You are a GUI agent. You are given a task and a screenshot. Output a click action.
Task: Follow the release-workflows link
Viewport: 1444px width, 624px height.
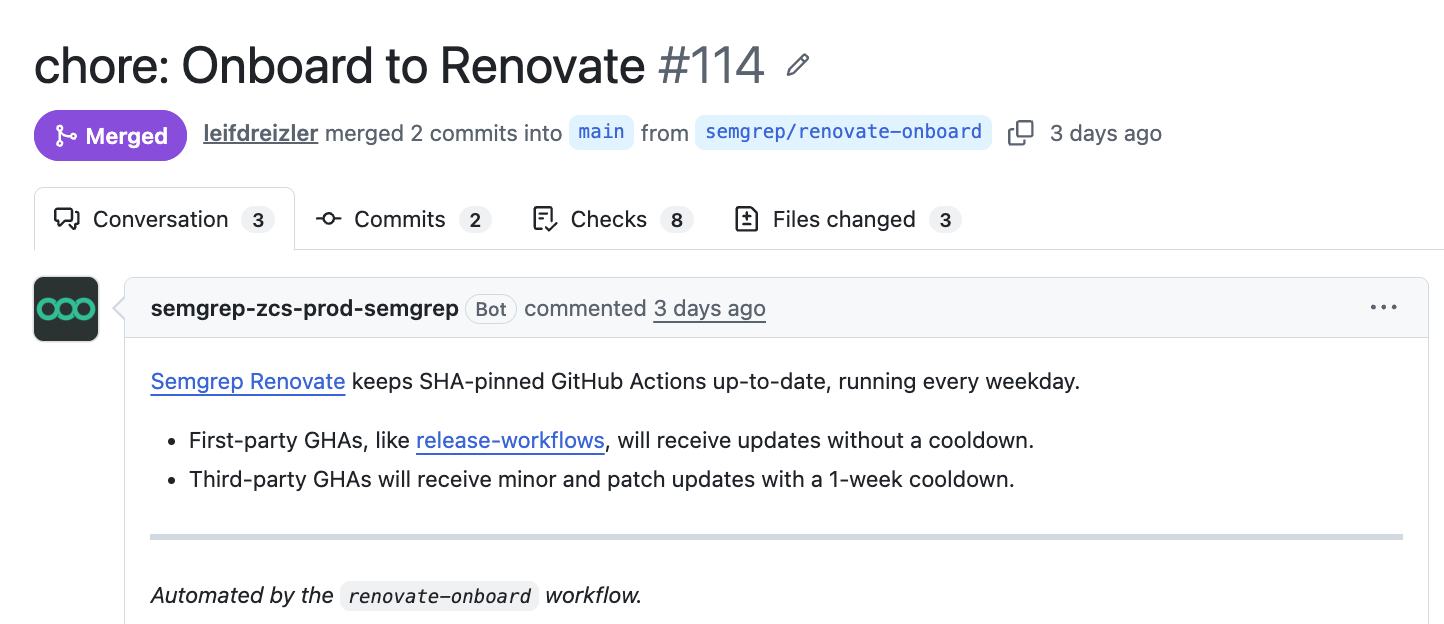tap(510, 440)
